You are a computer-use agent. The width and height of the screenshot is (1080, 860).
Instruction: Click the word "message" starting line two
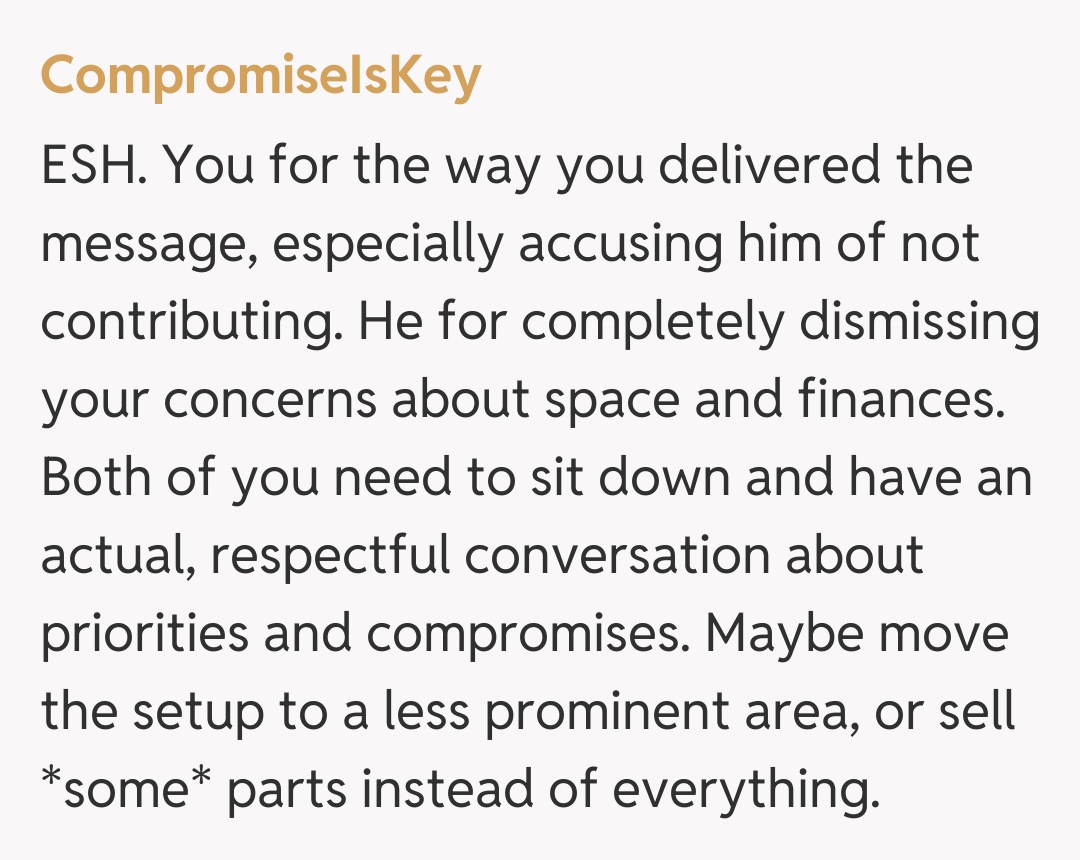click(x=148, y=245)
